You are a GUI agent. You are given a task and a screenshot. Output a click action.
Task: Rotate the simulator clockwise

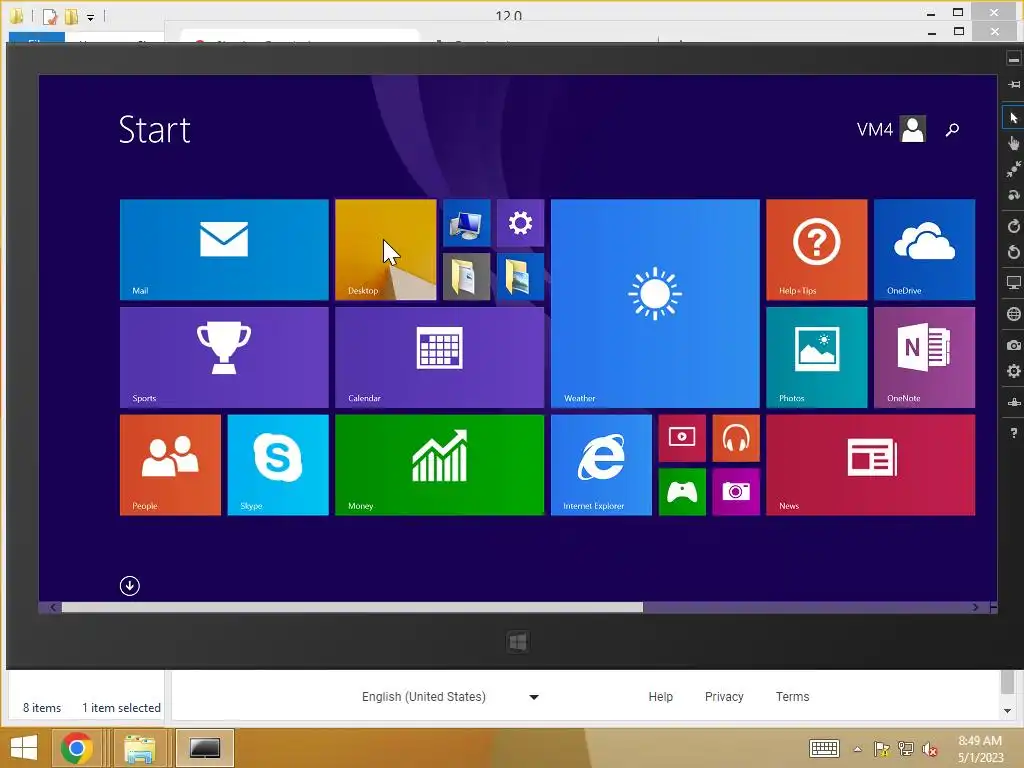(1014, 226)
